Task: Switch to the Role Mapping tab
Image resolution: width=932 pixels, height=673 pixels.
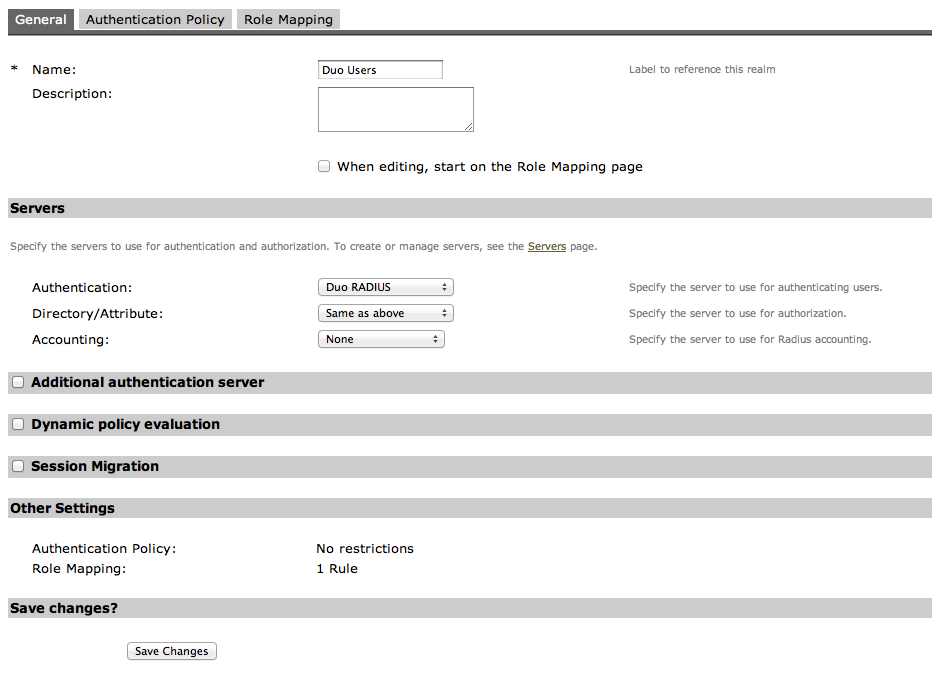Action: pyautogui.click(x=288, y=19)
